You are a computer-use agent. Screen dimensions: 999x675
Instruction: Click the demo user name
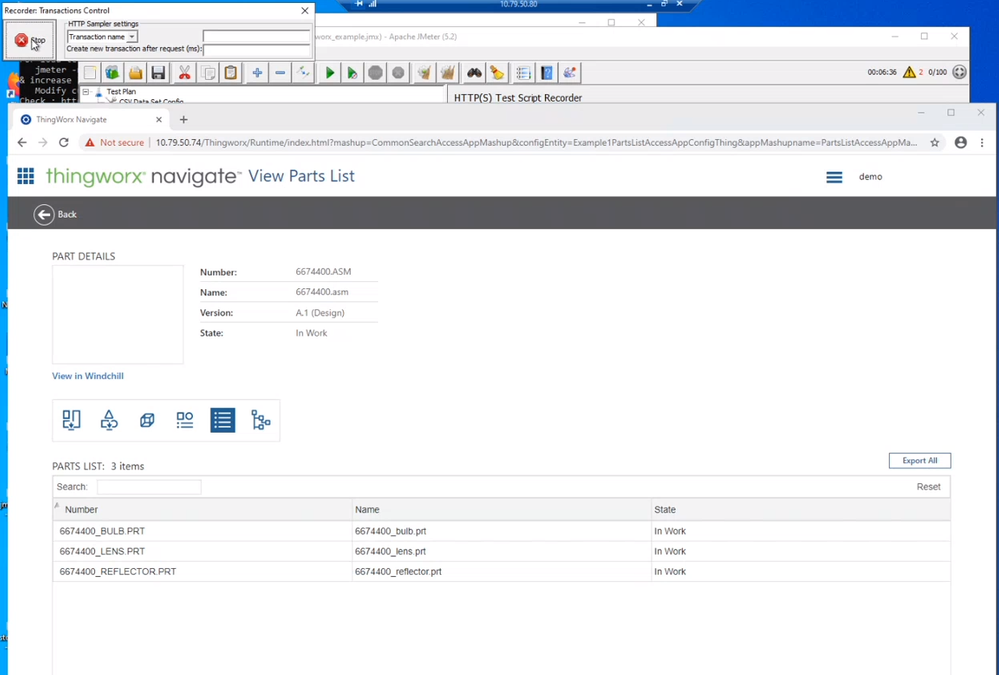870,177
